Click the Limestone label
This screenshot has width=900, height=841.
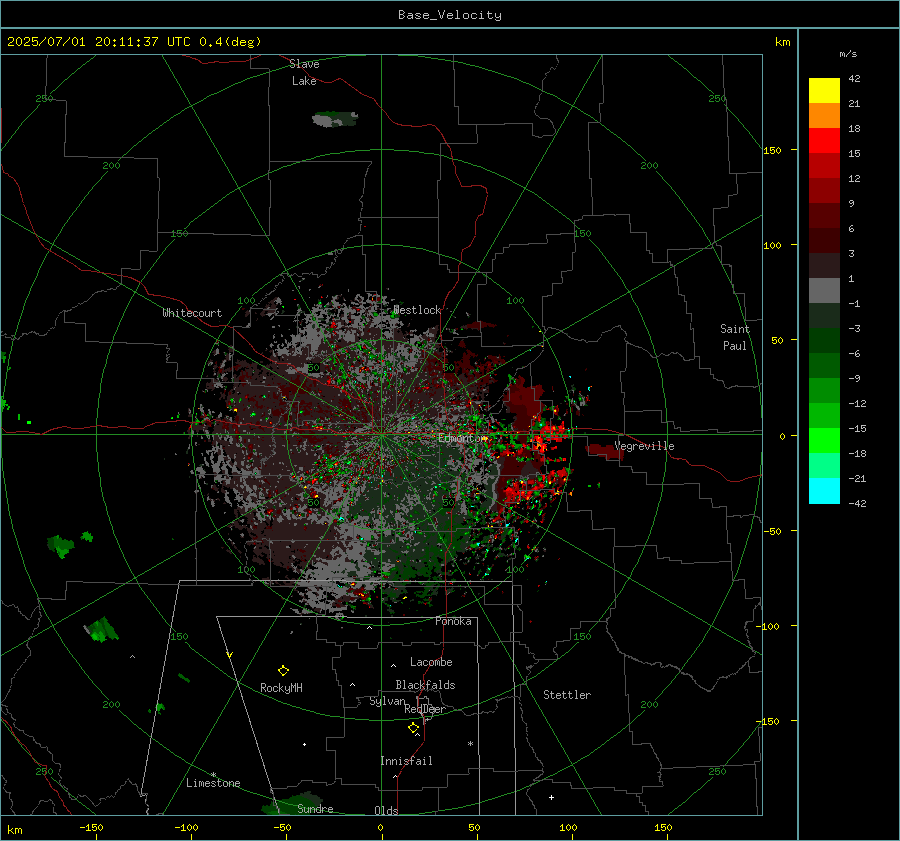pos(213,783)
